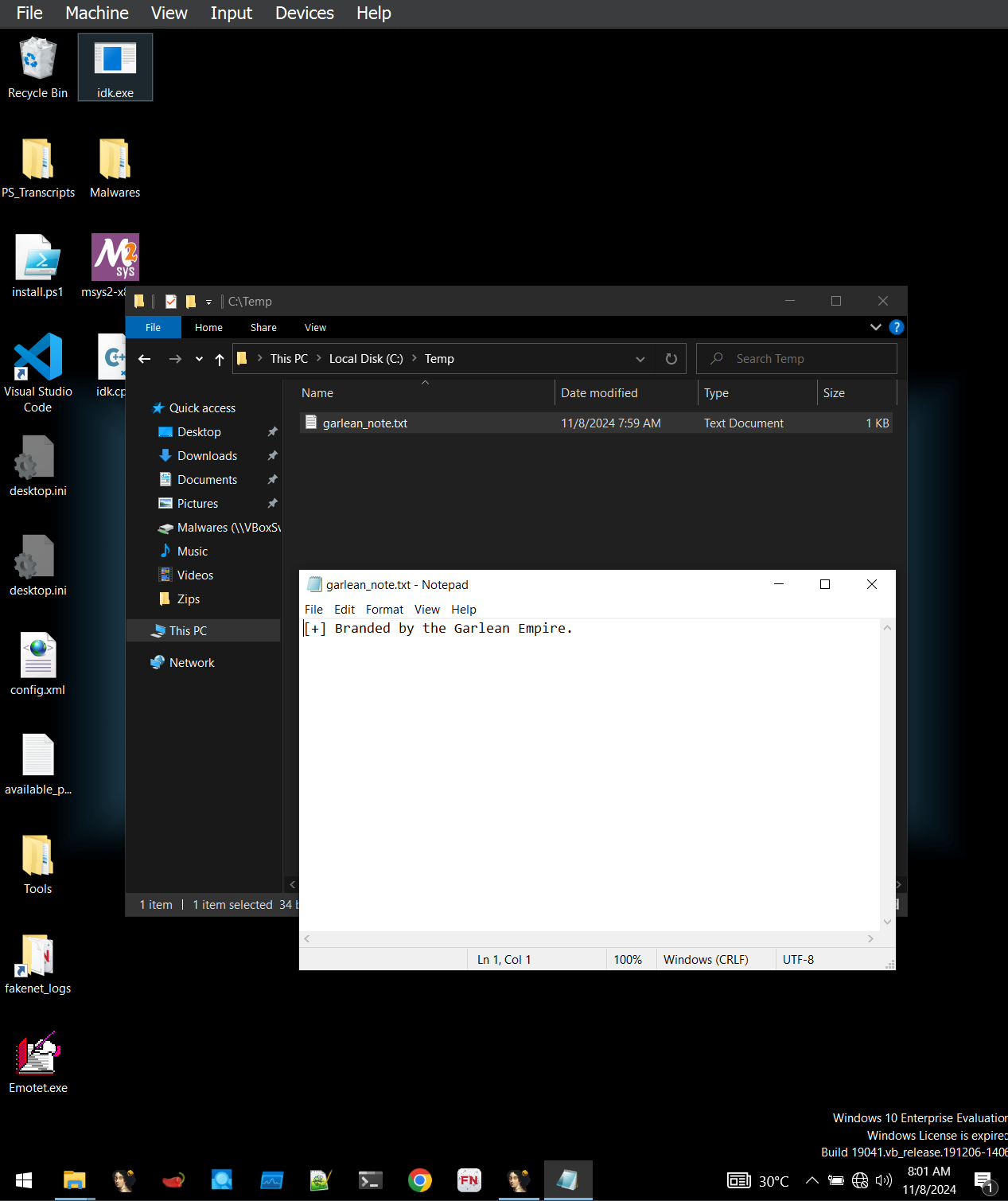
Task: Select the idk.exe desktop icon
Action: point(115,68)
